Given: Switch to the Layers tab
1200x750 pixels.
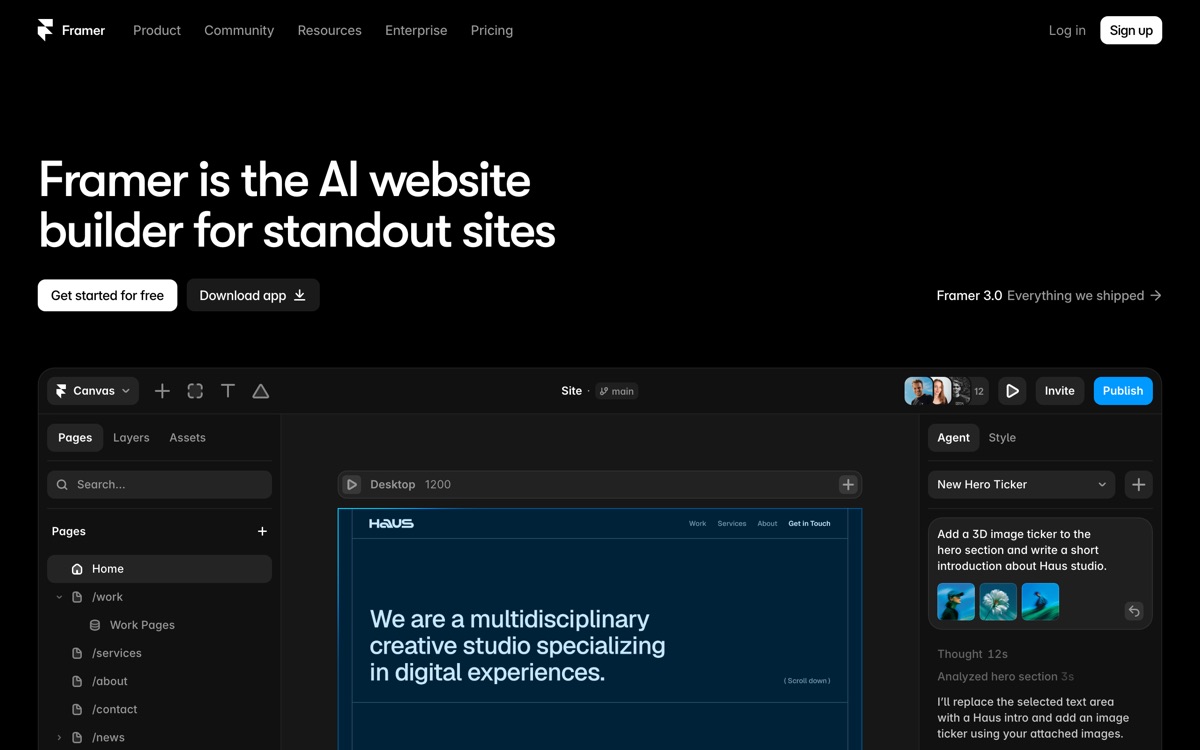Looking at the screenshot, I should (131, 438).
